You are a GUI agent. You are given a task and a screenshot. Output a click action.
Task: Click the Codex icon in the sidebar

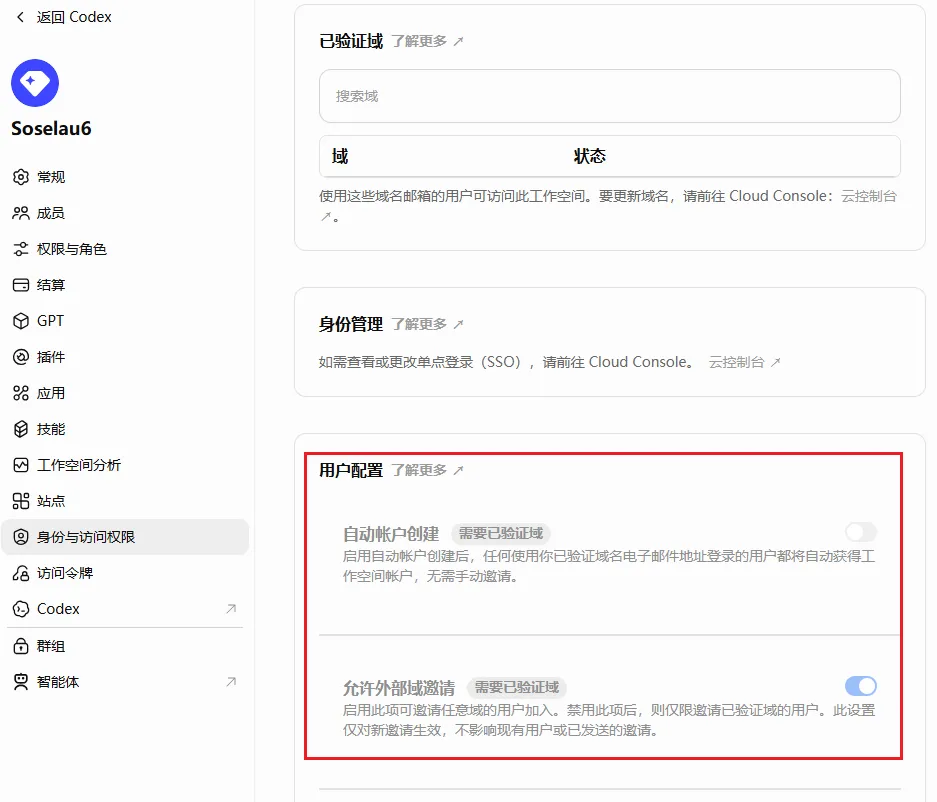coord(21,609)
